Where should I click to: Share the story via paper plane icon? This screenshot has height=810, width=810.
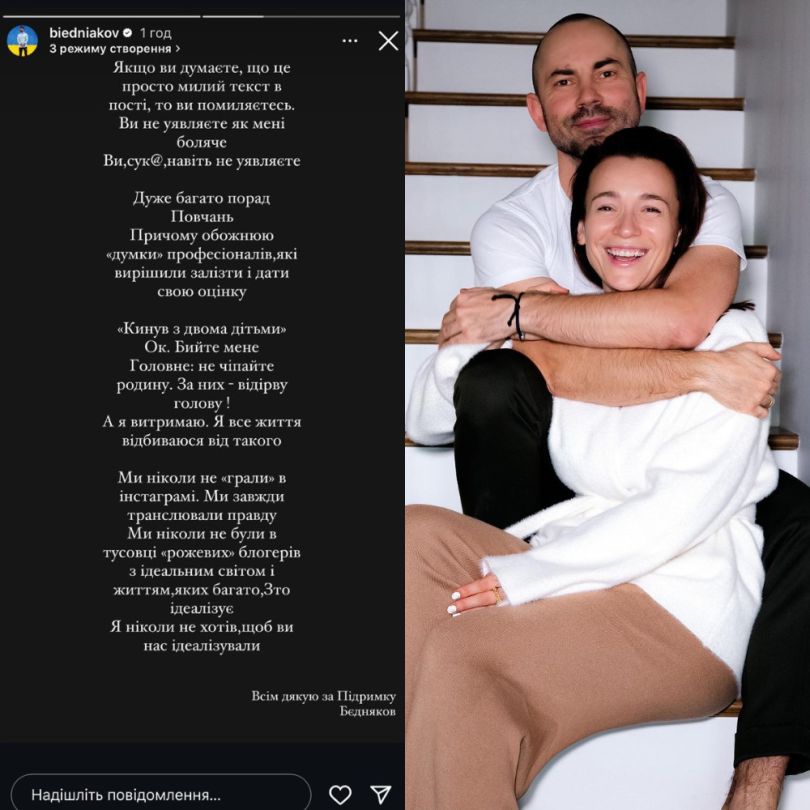click(x=381, y=794)
